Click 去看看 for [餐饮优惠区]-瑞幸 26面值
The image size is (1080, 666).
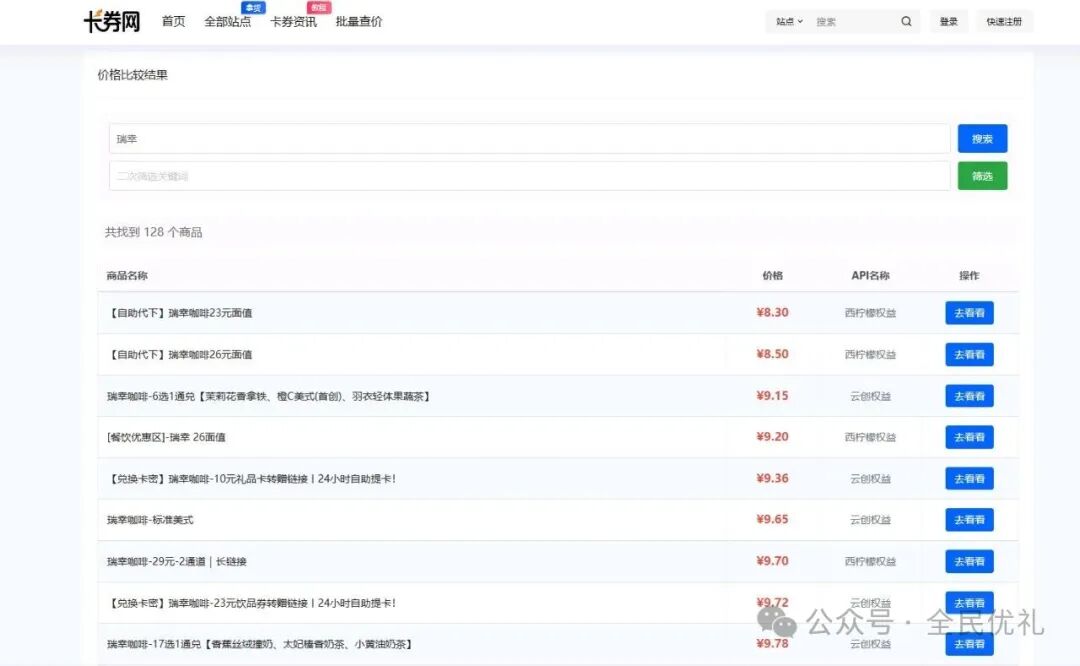pyautogui.click(x=969, y=437)
